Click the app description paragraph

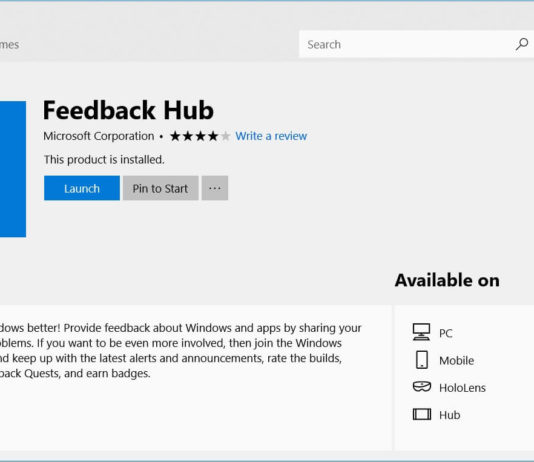180,351
